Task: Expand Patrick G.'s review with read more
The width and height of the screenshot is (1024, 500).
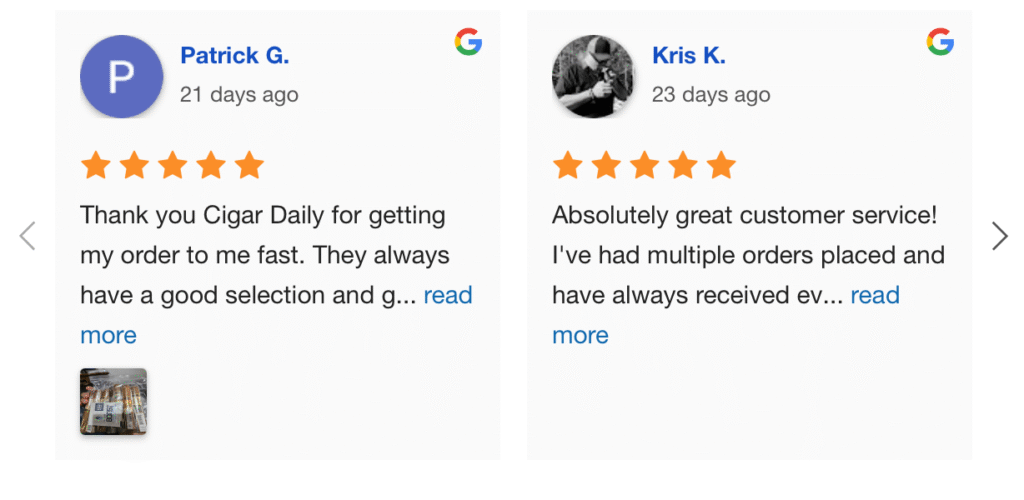Action: tap(447, 296)
